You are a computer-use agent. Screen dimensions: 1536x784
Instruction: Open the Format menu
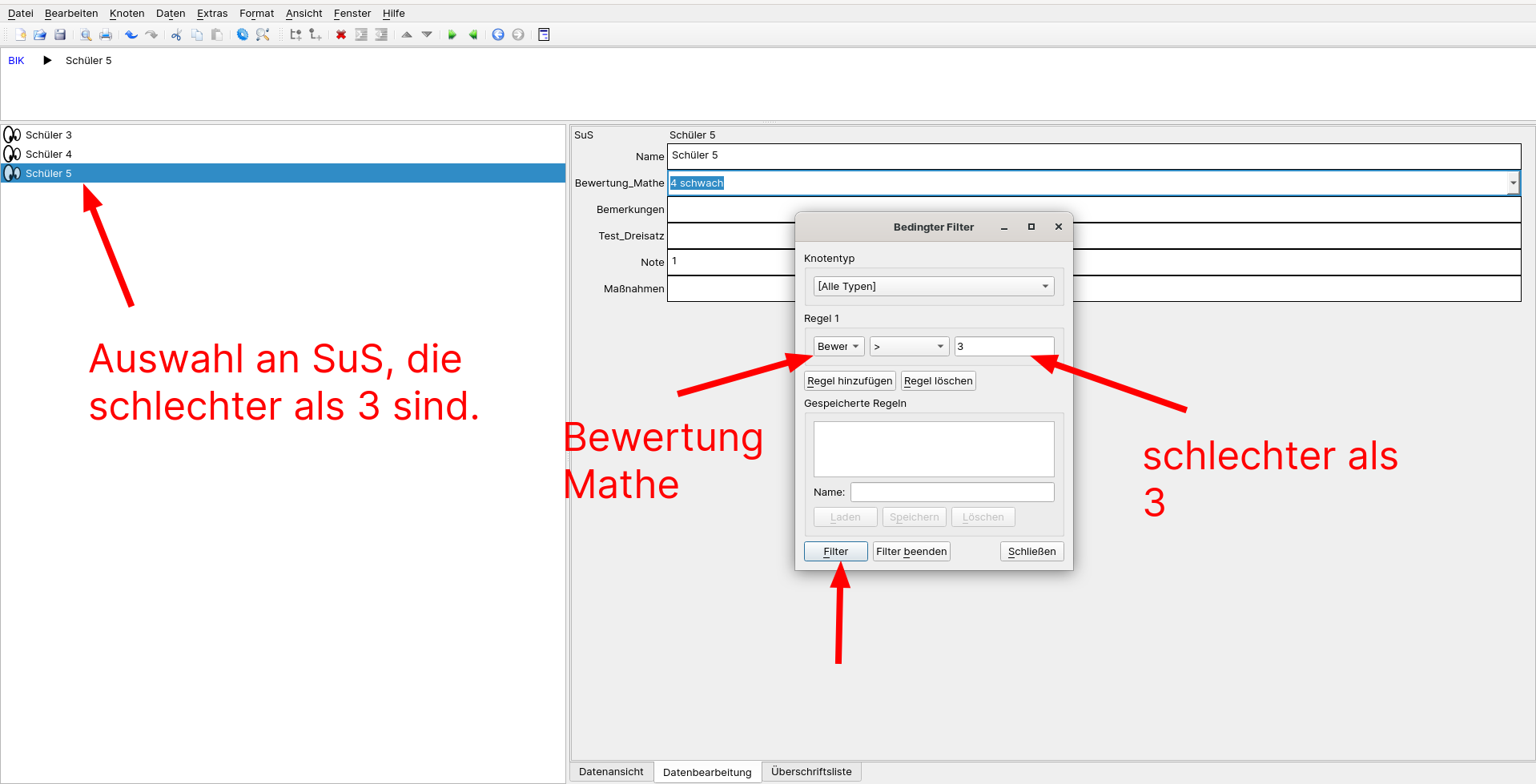tap(256, 14)
